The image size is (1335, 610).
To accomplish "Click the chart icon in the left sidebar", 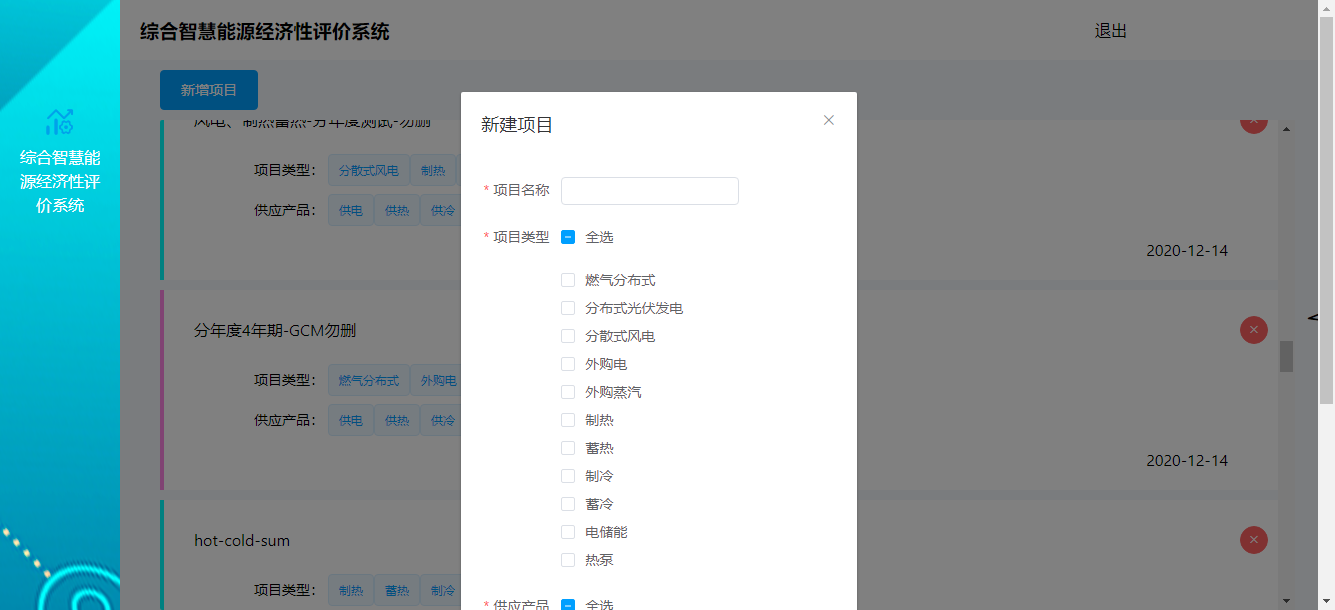I will pyautogui.click(x=60, y=120).
